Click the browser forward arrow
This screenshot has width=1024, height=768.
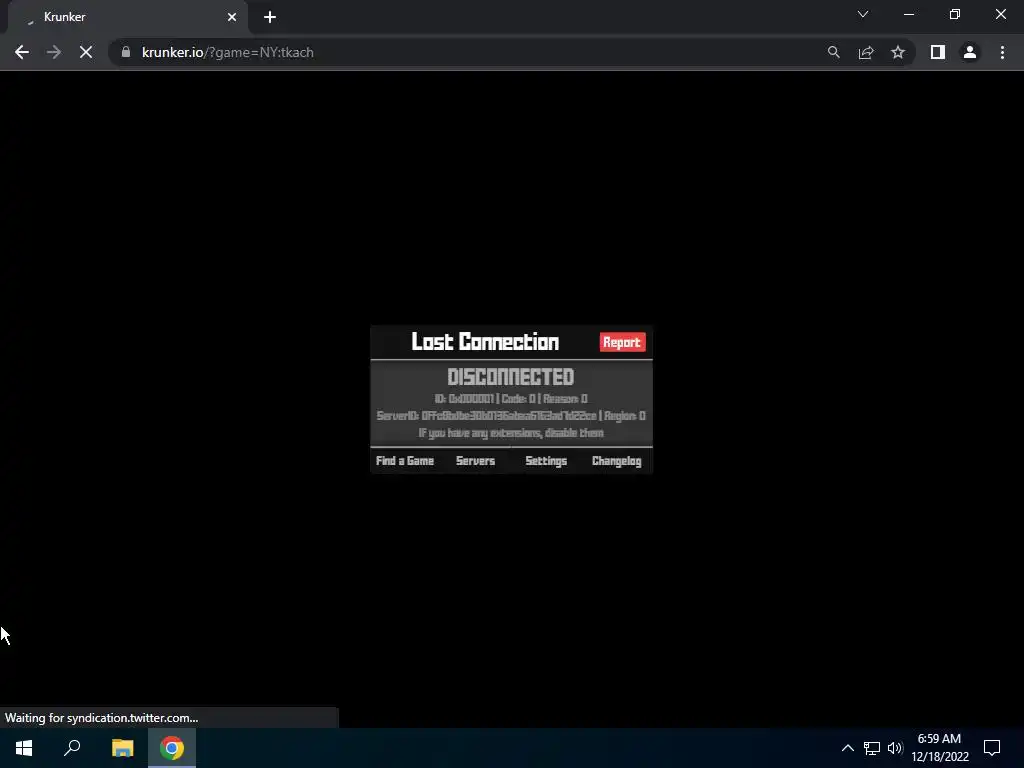pos(54,52)
